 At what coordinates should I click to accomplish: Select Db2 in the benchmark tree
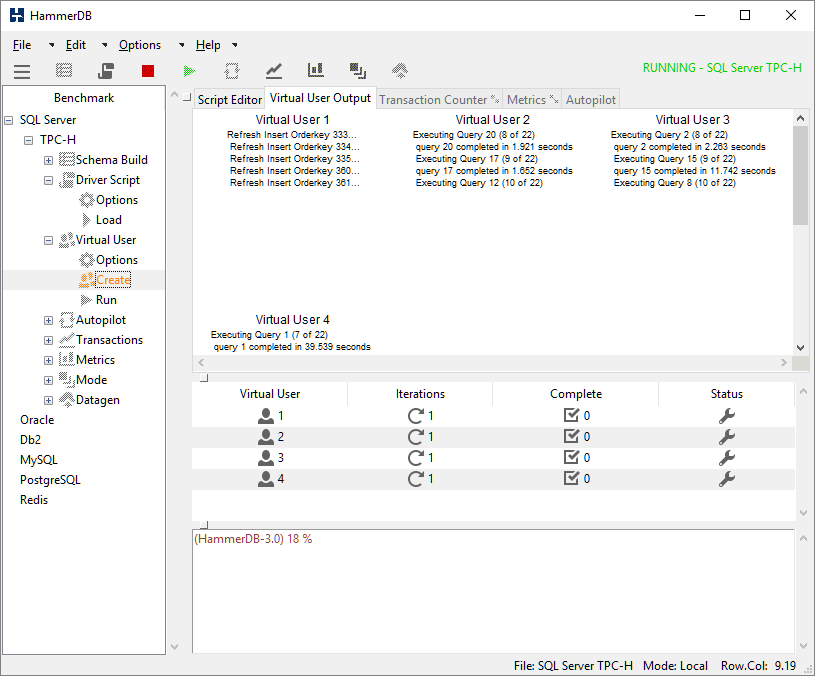click(30, 440)
